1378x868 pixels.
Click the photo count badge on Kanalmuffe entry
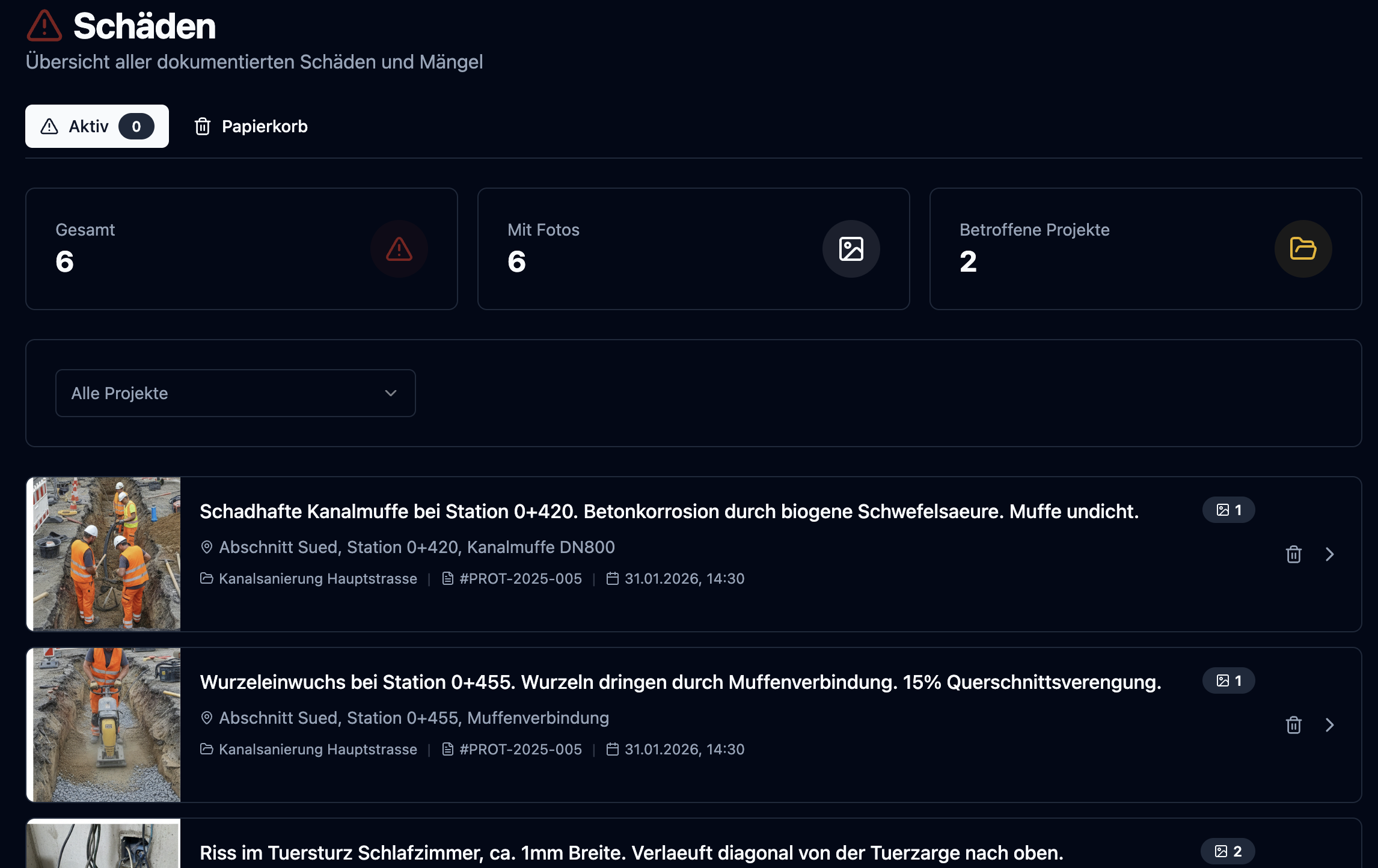pyautogui.click(x=1228, y=510)
